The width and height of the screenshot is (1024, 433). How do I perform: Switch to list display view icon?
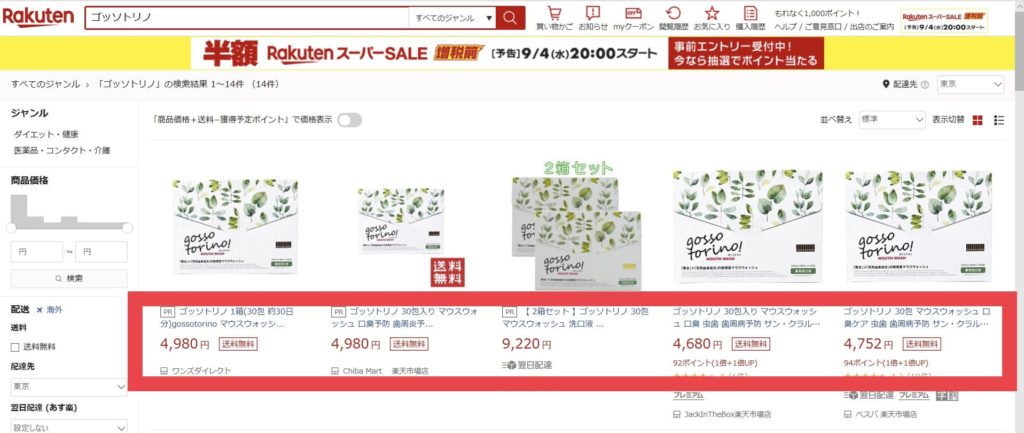coord(999,120)
